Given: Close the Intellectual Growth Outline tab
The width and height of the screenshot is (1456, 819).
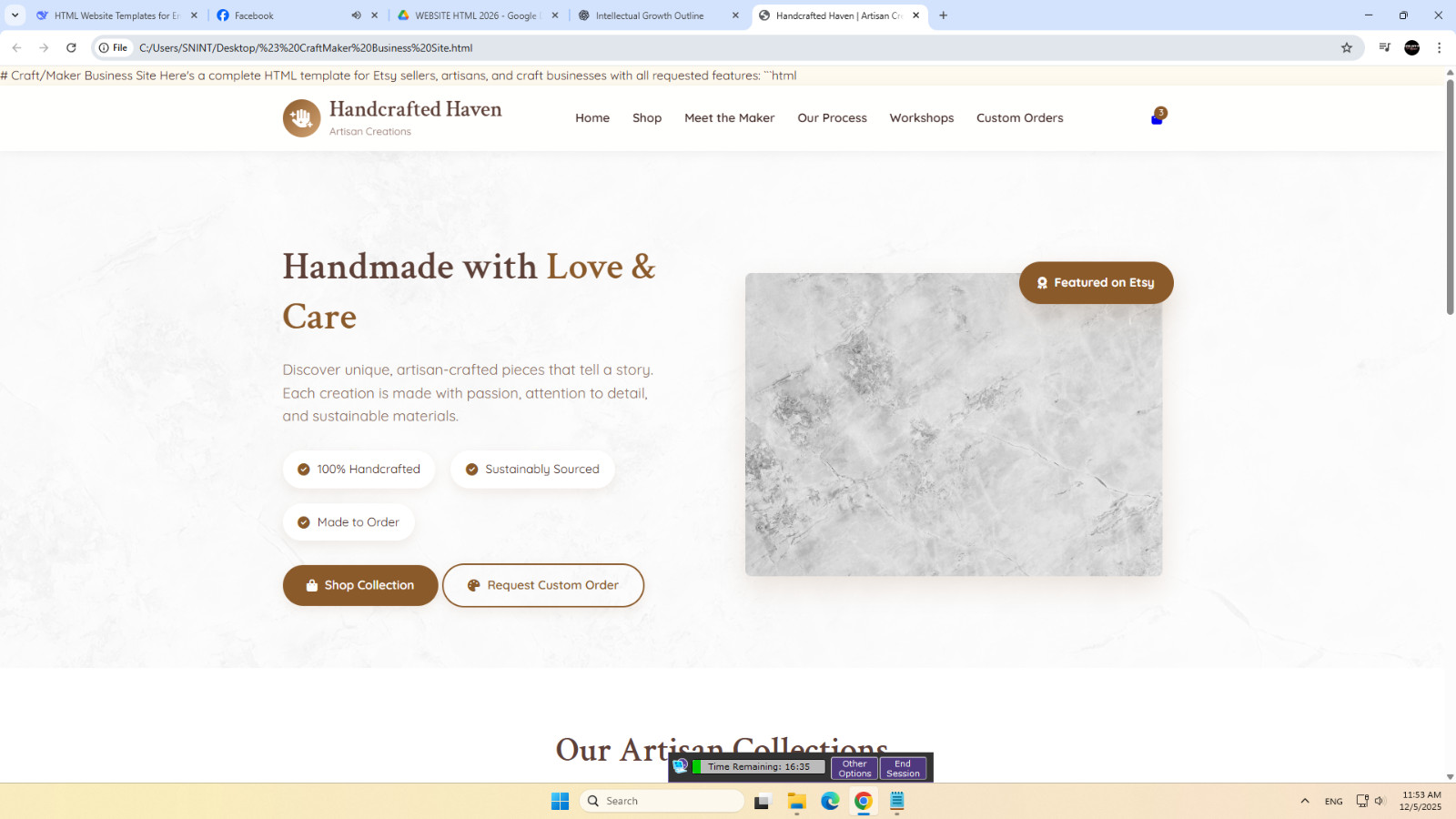Looking at the screenshot, I should [x=735, y=15].
